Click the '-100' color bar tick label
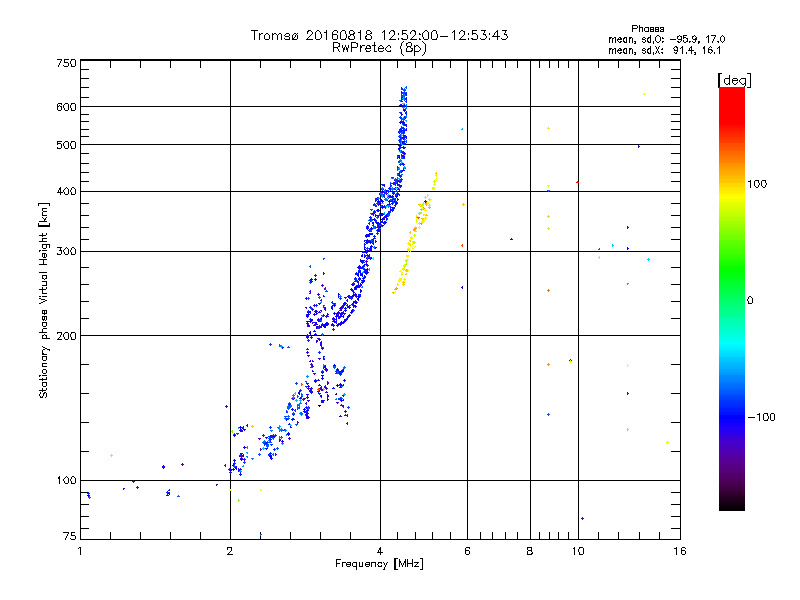Viewport: 800px width, 600px height. (x=761, y=417)
